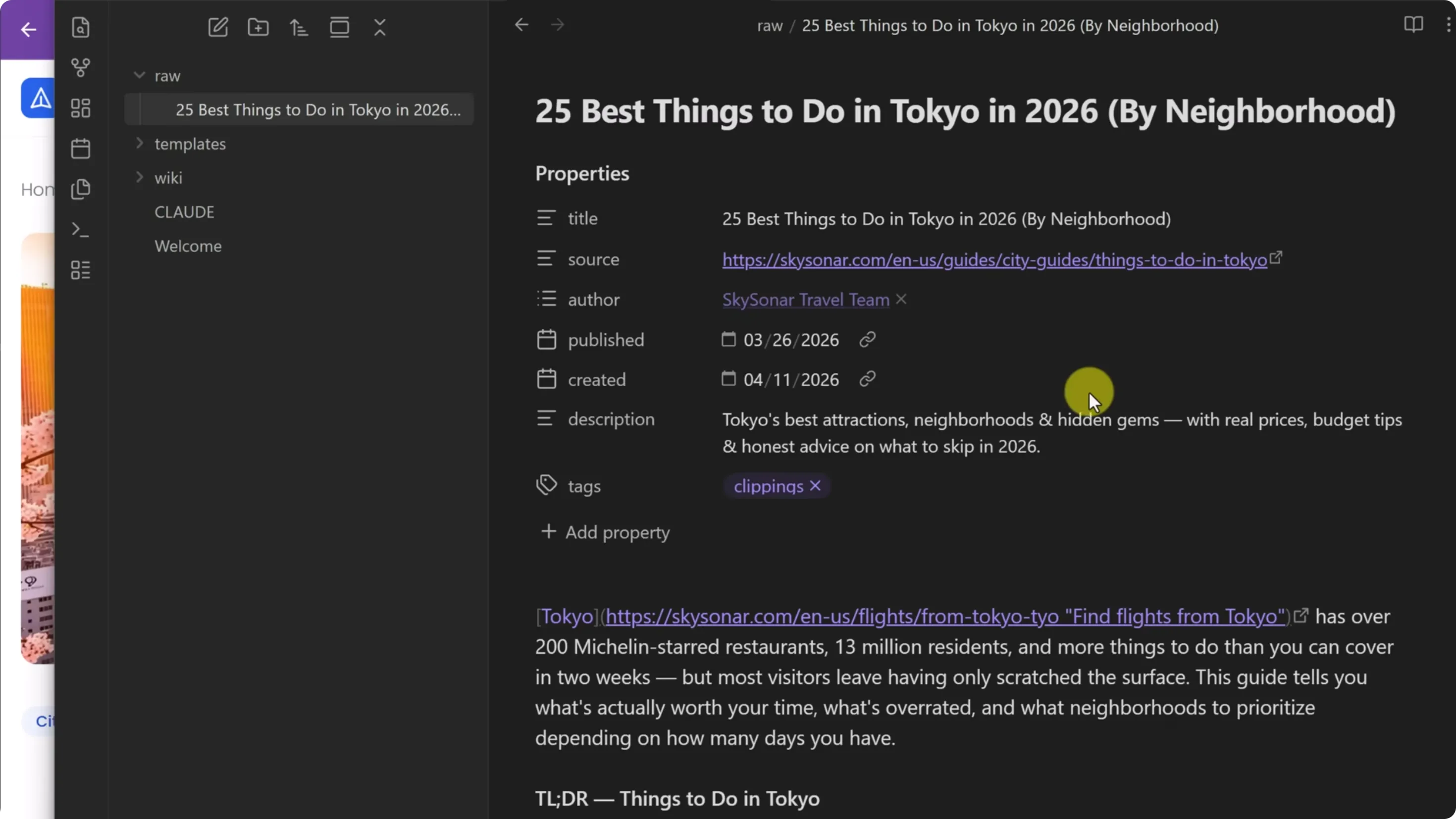Click link icon next to published date
This screenshot has width=1456, height=819.
point(867,339)
